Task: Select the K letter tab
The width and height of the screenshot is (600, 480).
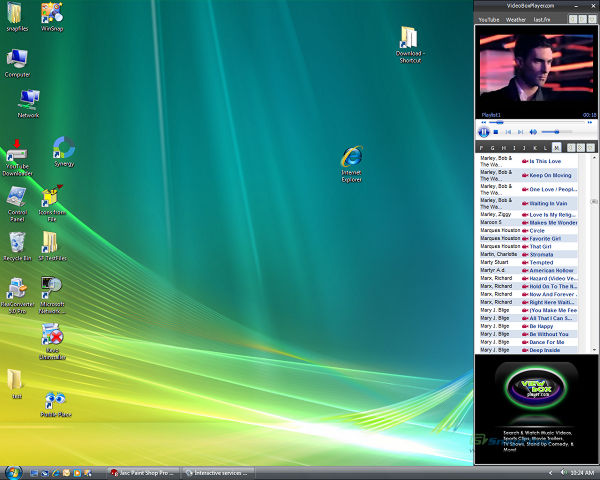Action: 535,148
